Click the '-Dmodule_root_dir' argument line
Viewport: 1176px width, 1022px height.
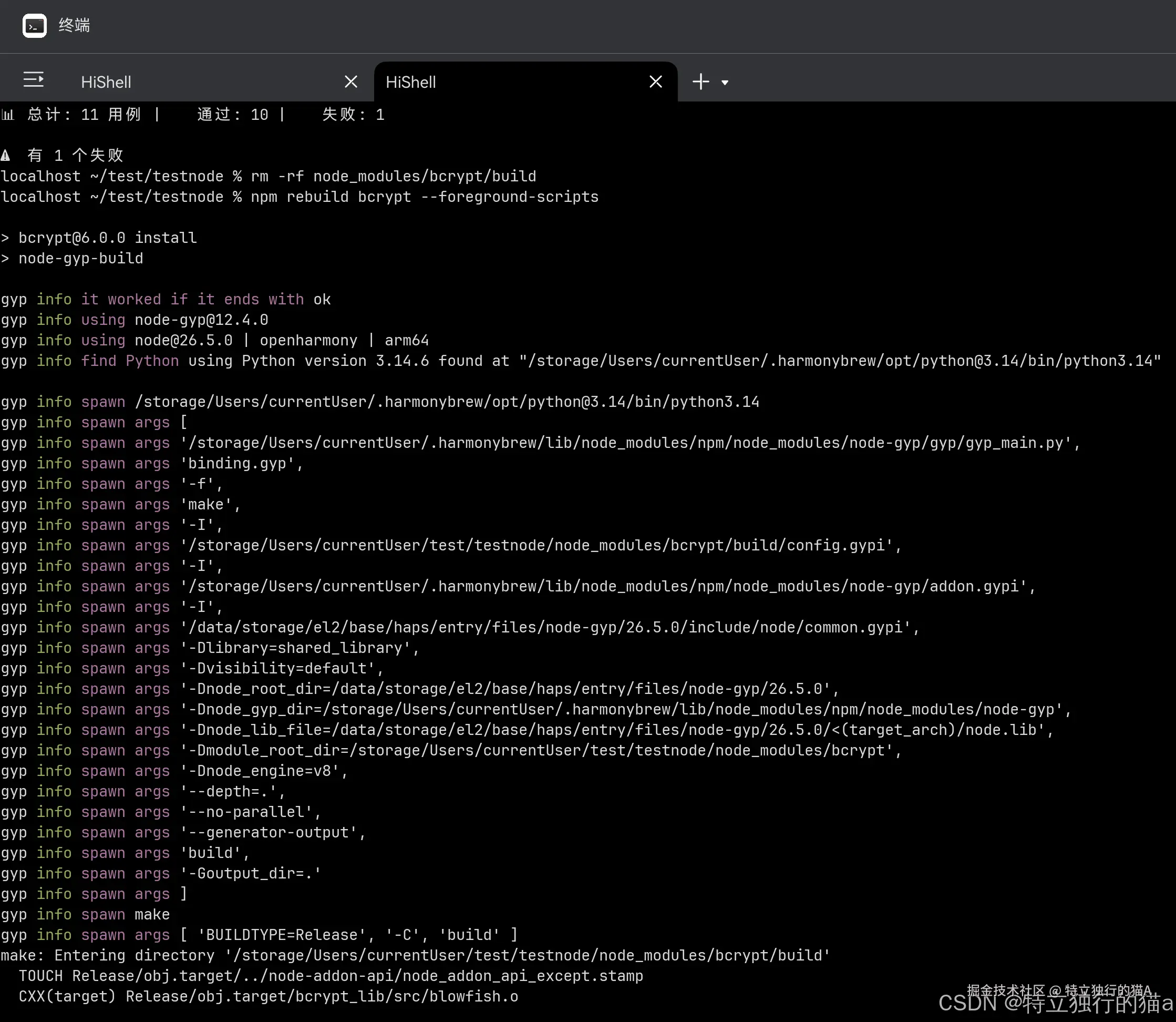(x=451, y=751)
